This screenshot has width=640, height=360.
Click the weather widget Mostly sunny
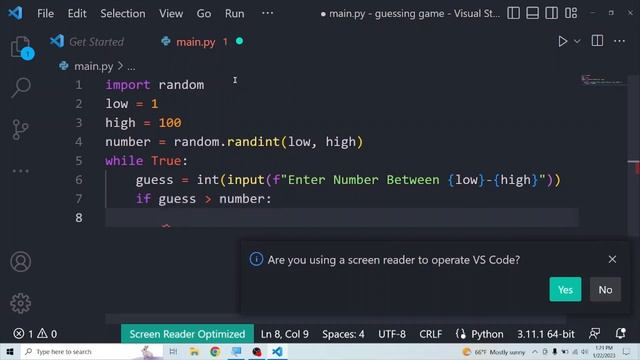click(x=493, y=351)
